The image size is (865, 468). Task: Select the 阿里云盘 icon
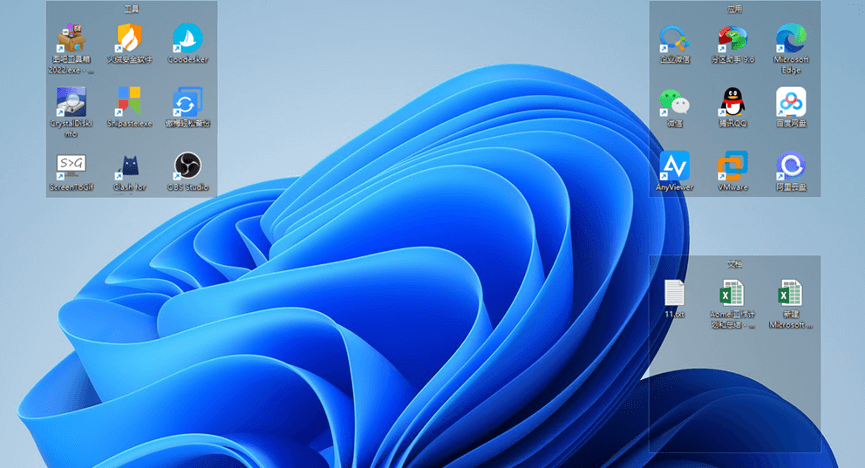tap(791, 166)
